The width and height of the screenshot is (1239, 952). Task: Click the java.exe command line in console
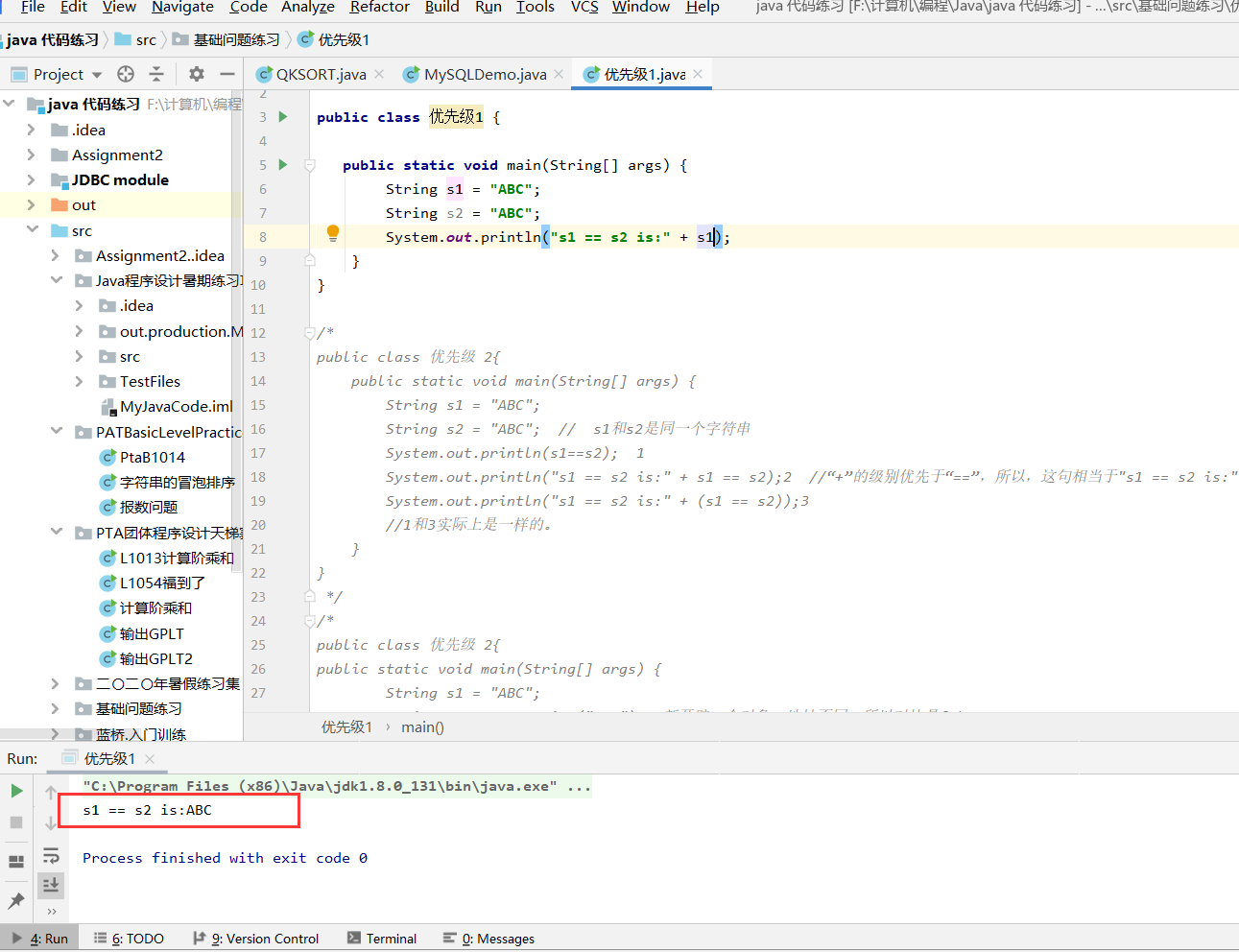click(x=336, y=786)
